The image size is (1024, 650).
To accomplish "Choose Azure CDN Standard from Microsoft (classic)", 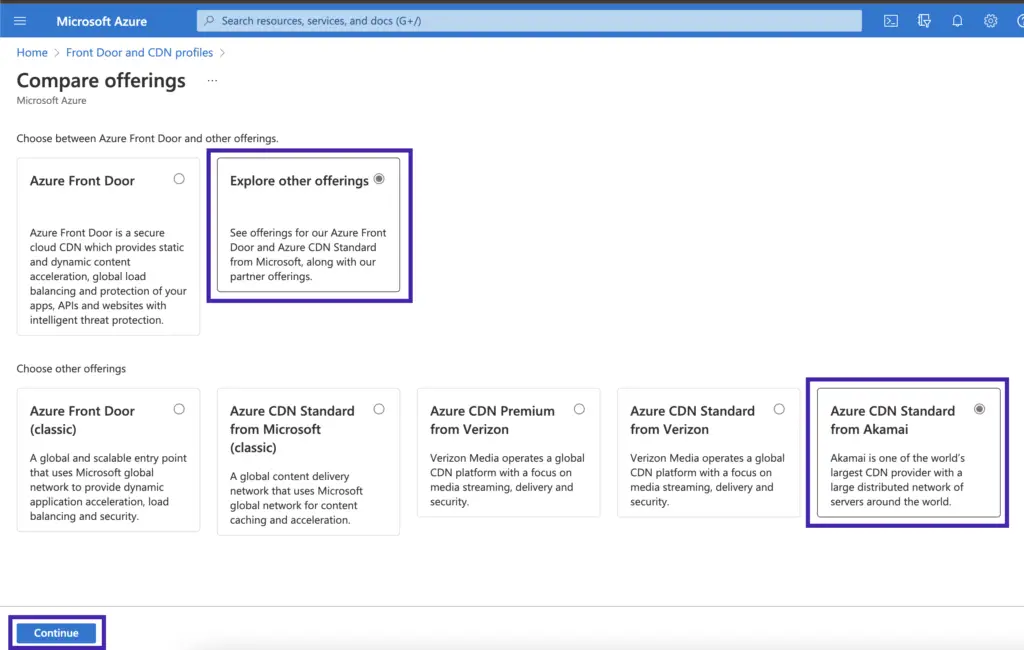I will pyautogui.click(x=379, y=410).
